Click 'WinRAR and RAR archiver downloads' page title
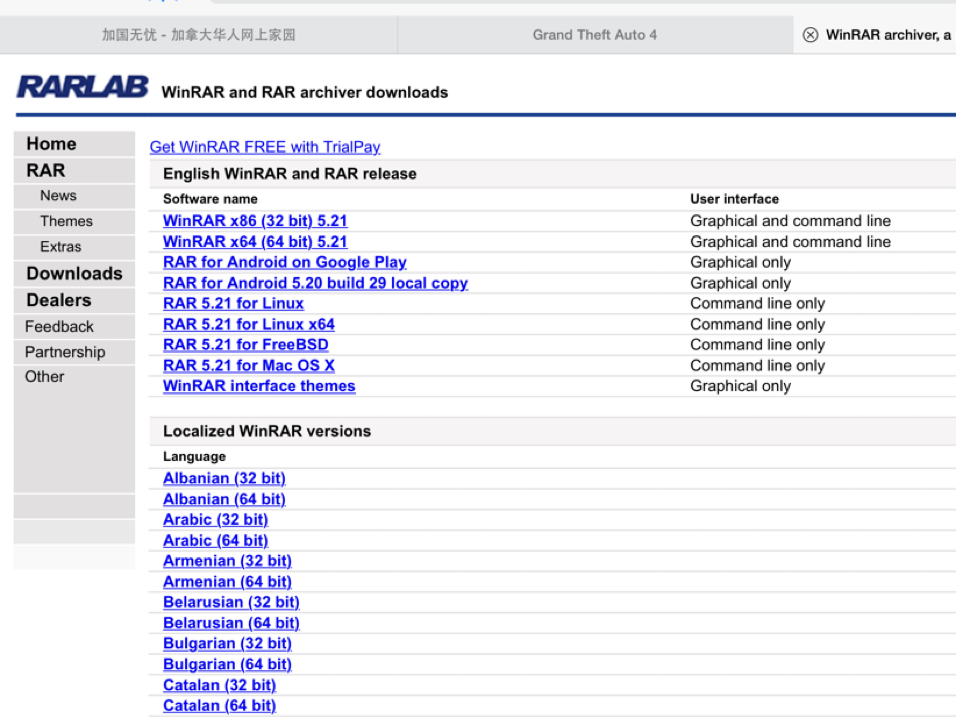The height and width of the screenshot is (717, 956). [x=304, y=92]
